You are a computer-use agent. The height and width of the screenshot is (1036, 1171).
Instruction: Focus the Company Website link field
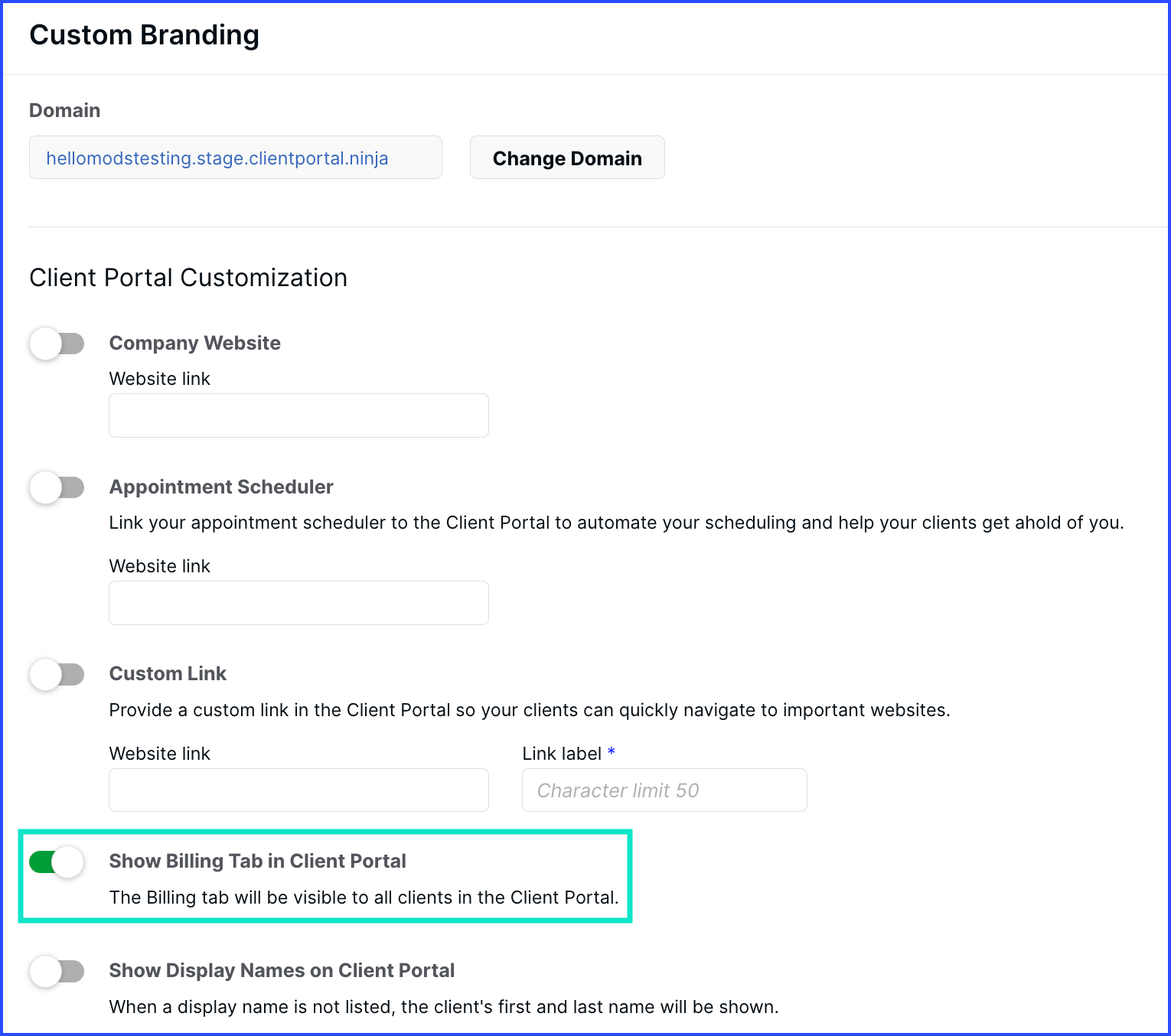tap(298, 415)
